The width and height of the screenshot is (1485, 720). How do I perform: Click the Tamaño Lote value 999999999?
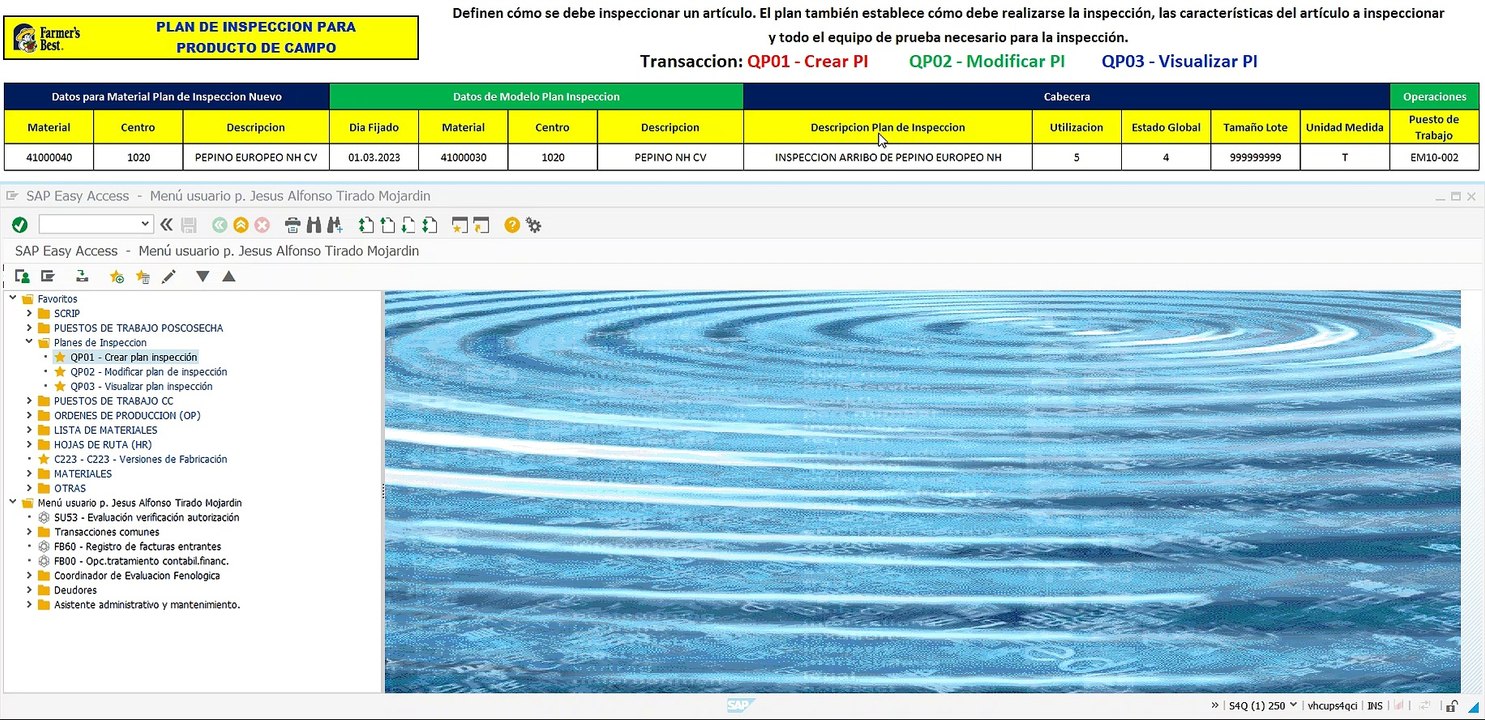pos(1255,157)
